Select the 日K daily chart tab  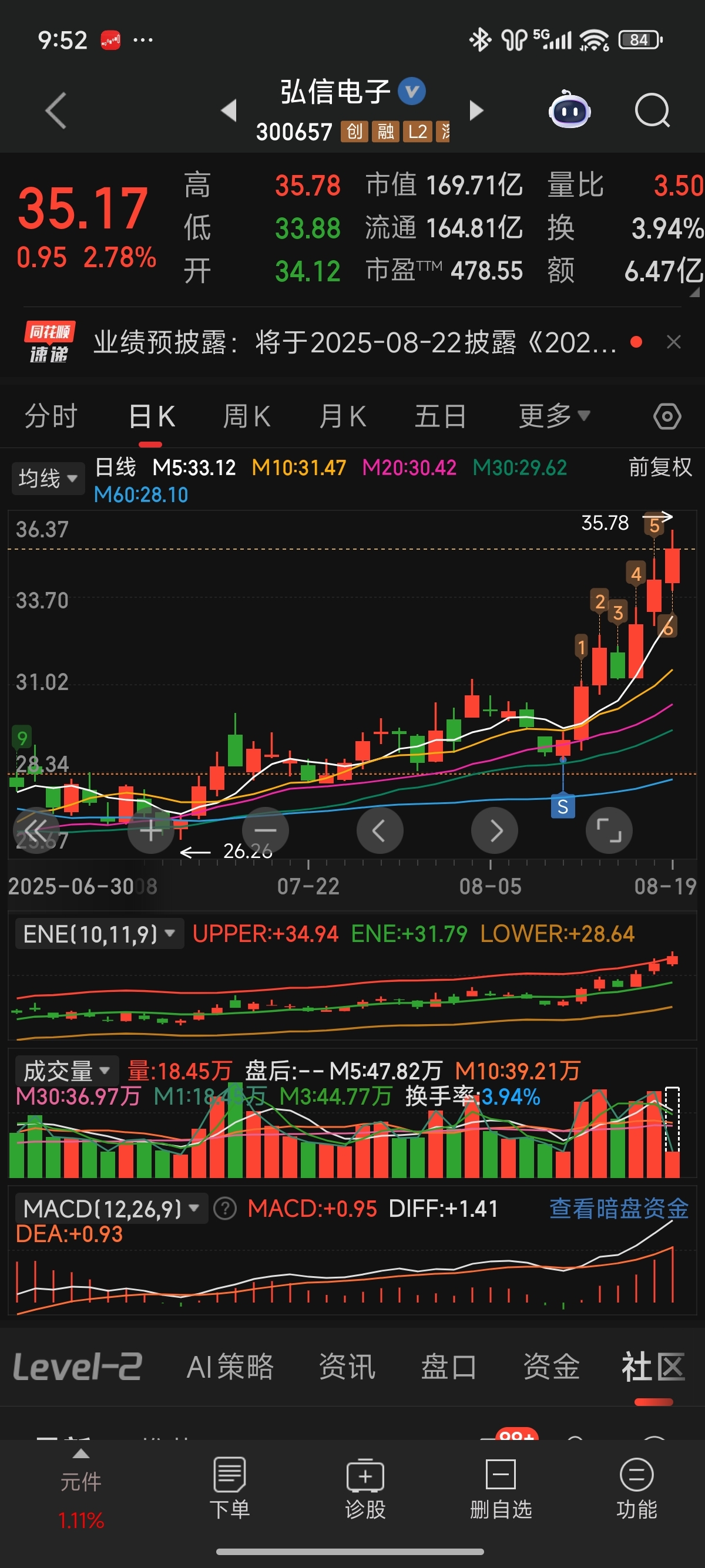152,416
